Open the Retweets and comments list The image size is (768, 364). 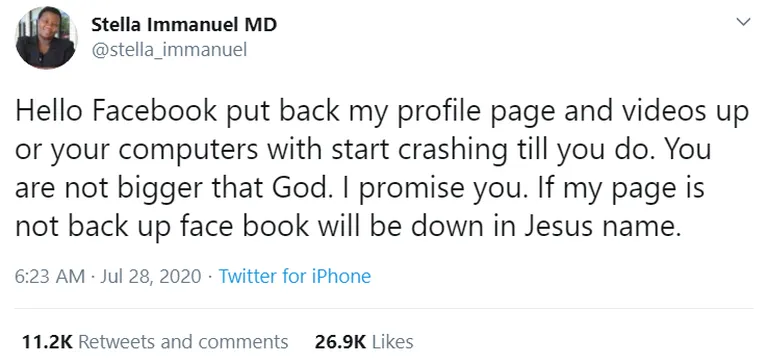click(x=183, y=341)
